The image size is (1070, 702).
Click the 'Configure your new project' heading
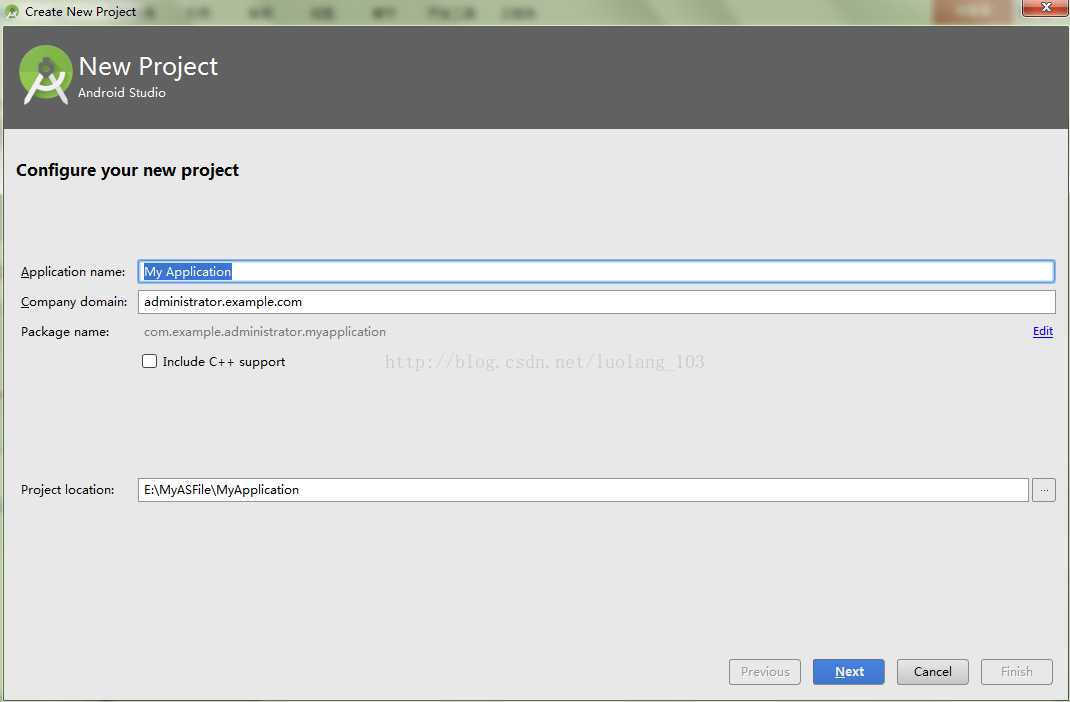pos(128,170)
